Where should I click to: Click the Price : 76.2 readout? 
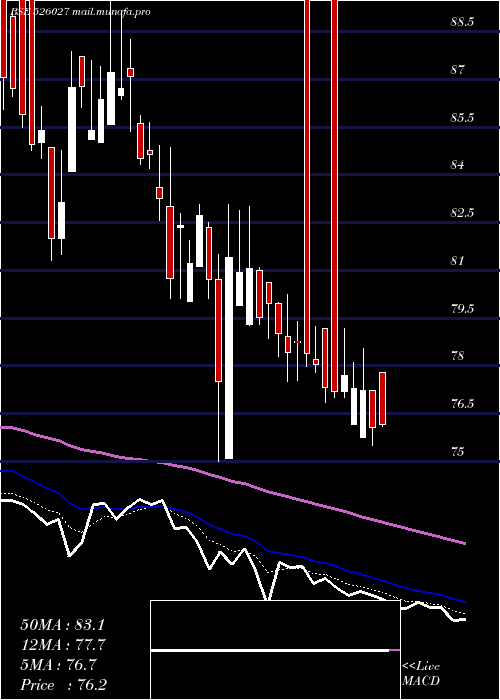63,685
